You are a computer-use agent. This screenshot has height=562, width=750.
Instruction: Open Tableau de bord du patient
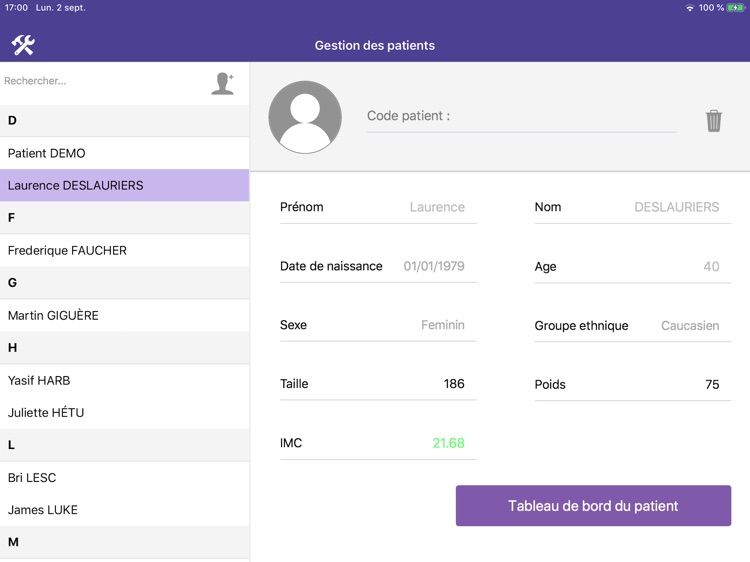[x=593, y=506]
